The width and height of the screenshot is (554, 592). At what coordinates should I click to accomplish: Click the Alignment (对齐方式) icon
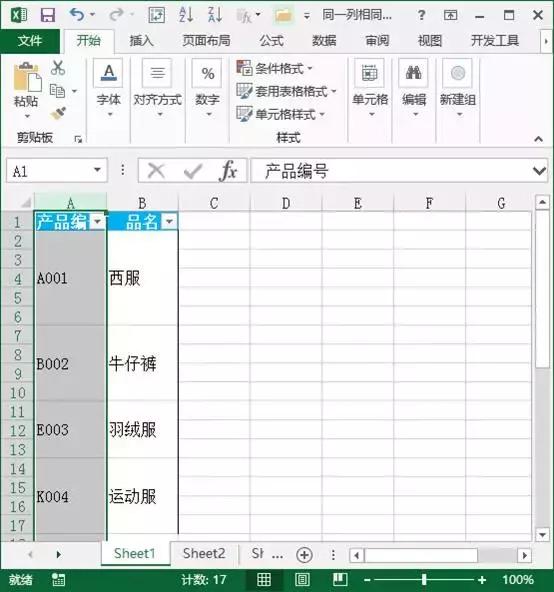coord(157,73)
